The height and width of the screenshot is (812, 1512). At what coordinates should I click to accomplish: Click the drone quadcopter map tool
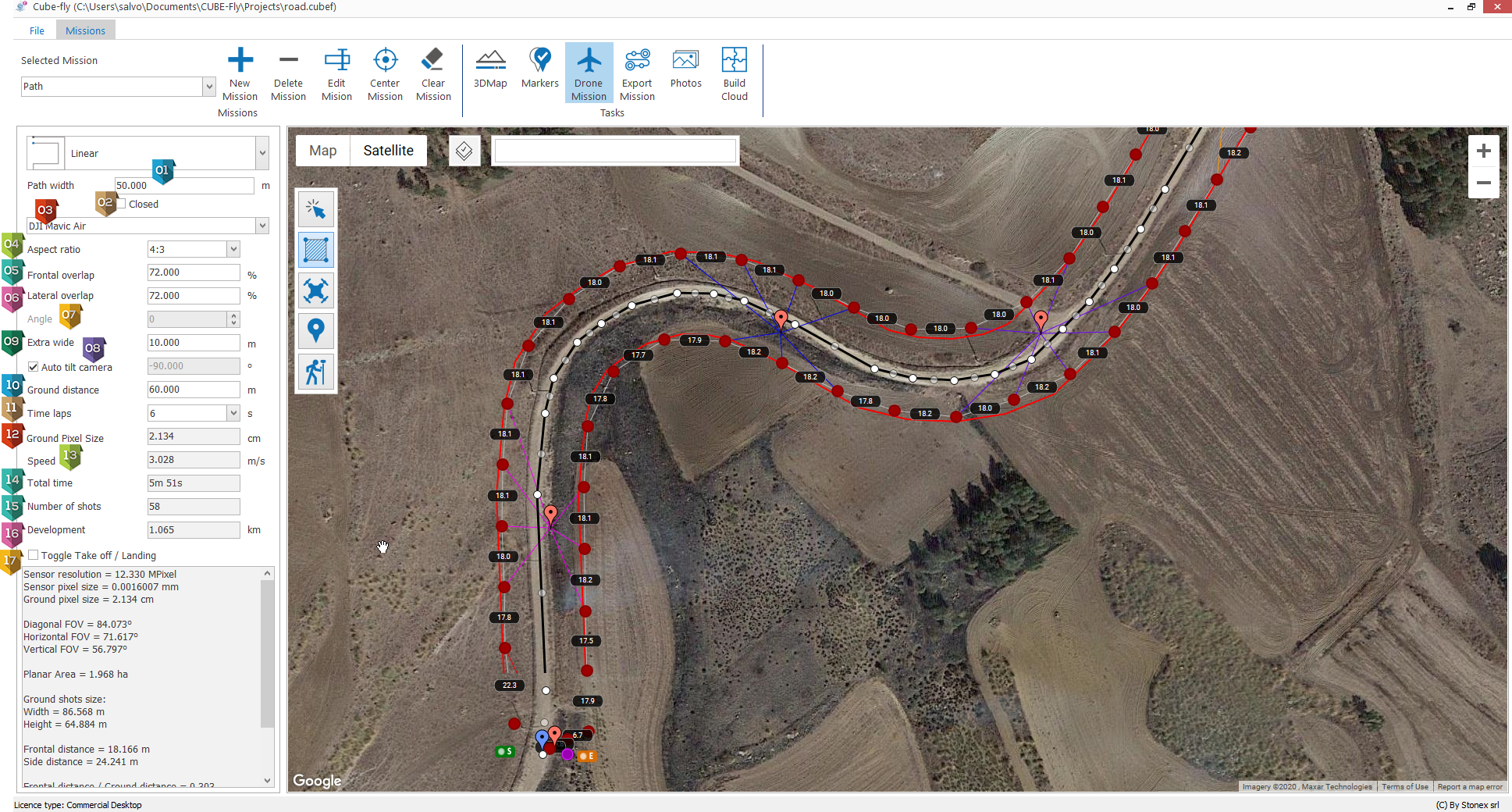tap(315, 290)
